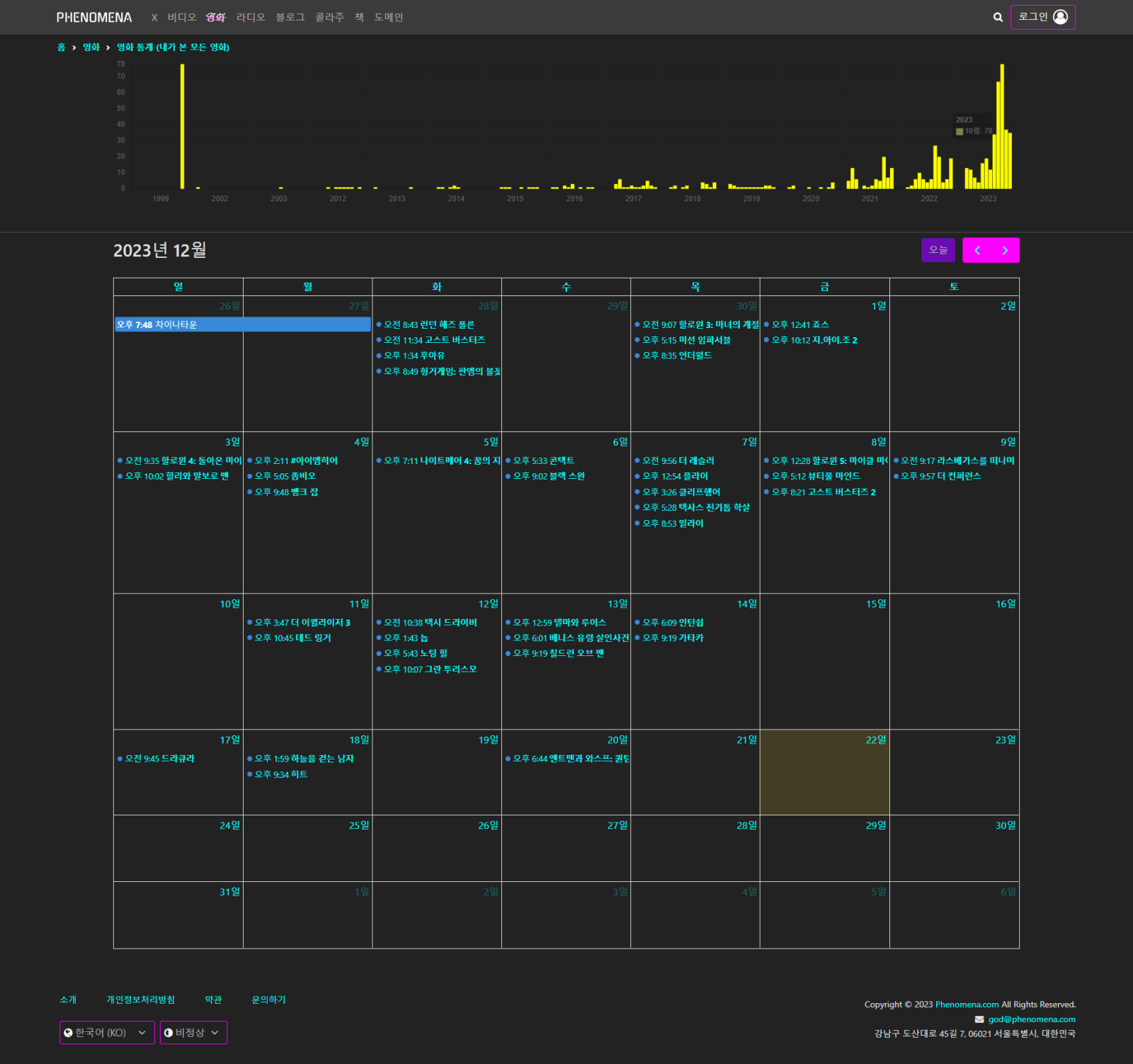This screenshot has height=1064, width=1133.
Task: Go to previous month with left arrow
Action: pos(977,250)
